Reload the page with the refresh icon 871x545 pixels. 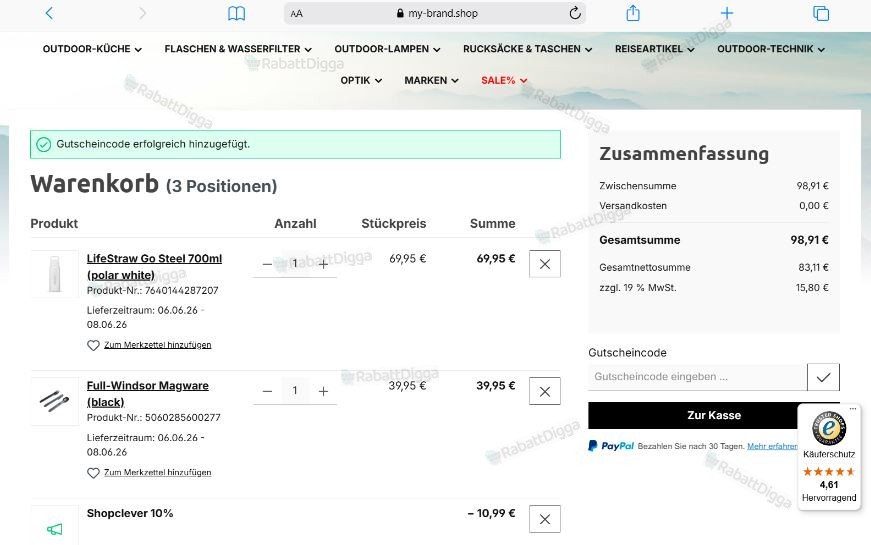pos(575,13)
